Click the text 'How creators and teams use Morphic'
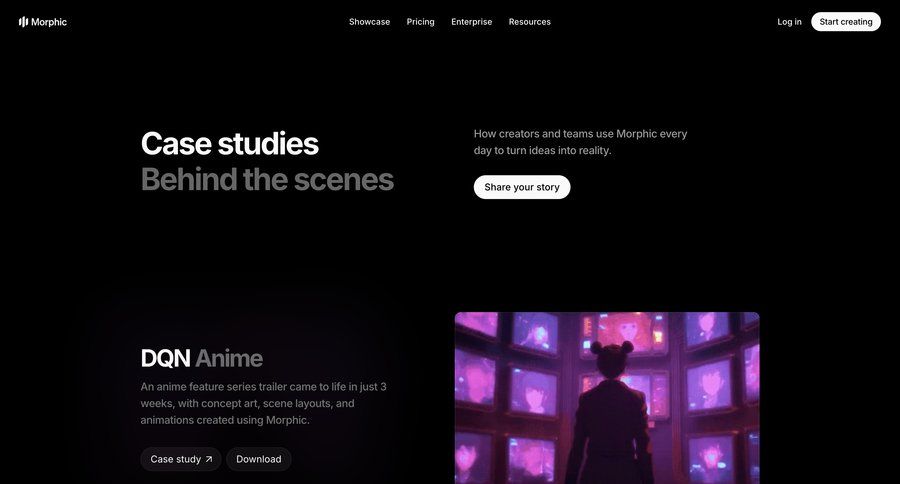 coord(565,134)
